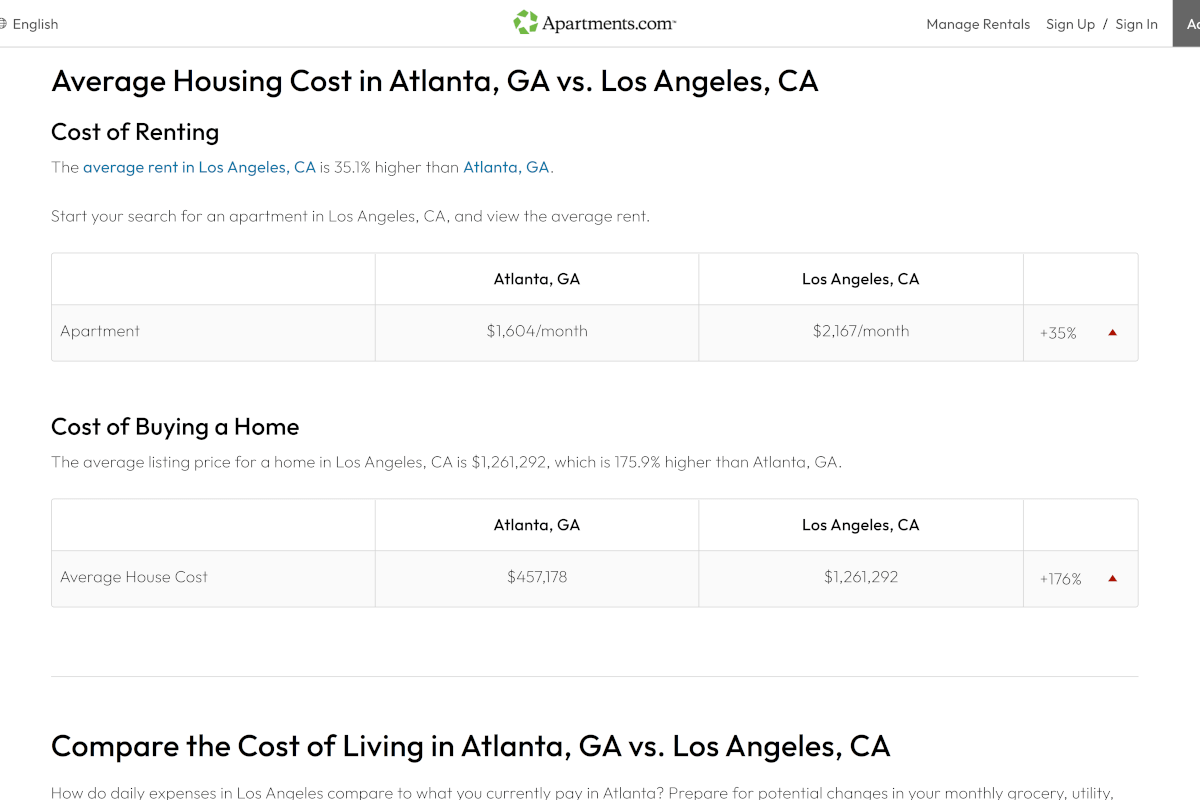Follow the blue 'Atlanta, GA' link
The height and width of the screenshot is (800, 1200).
click(506, 167)
